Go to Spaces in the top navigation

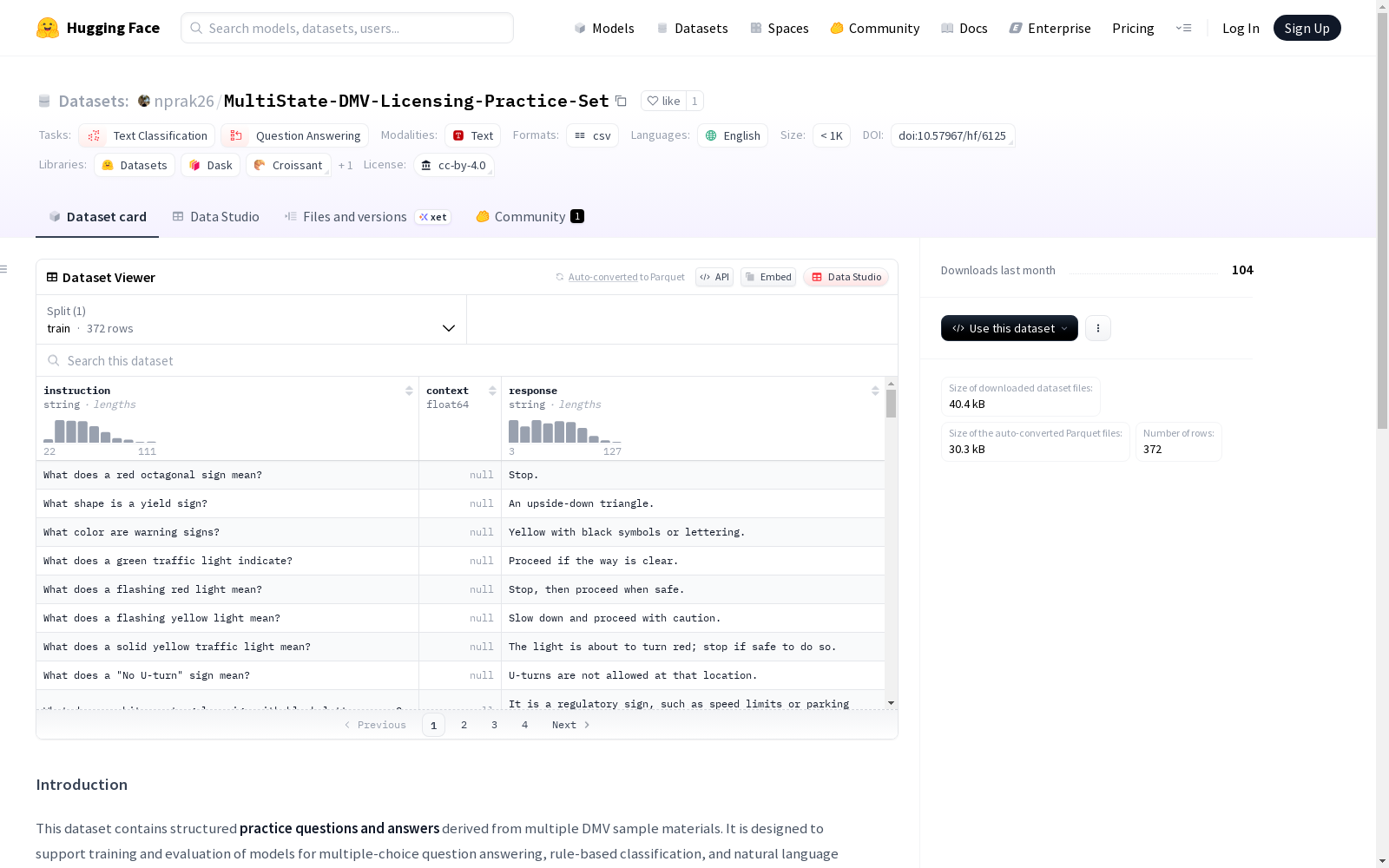click(780, 28)
